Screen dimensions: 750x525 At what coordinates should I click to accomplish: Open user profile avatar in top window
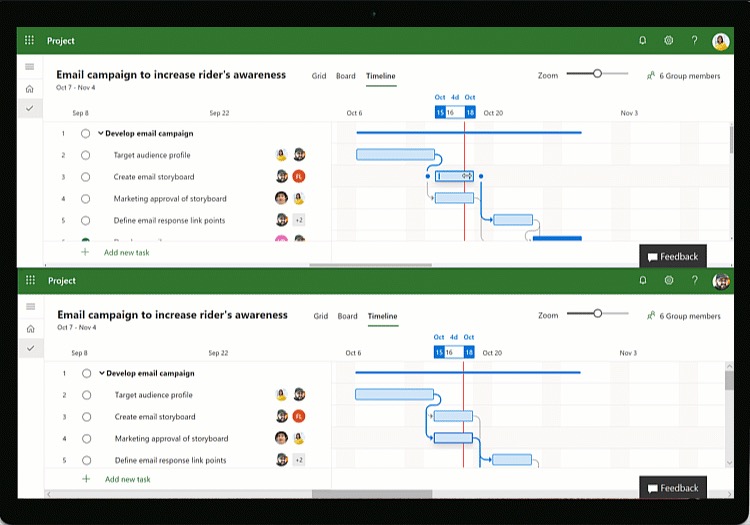pyautogui.click(x=720, y=41)
